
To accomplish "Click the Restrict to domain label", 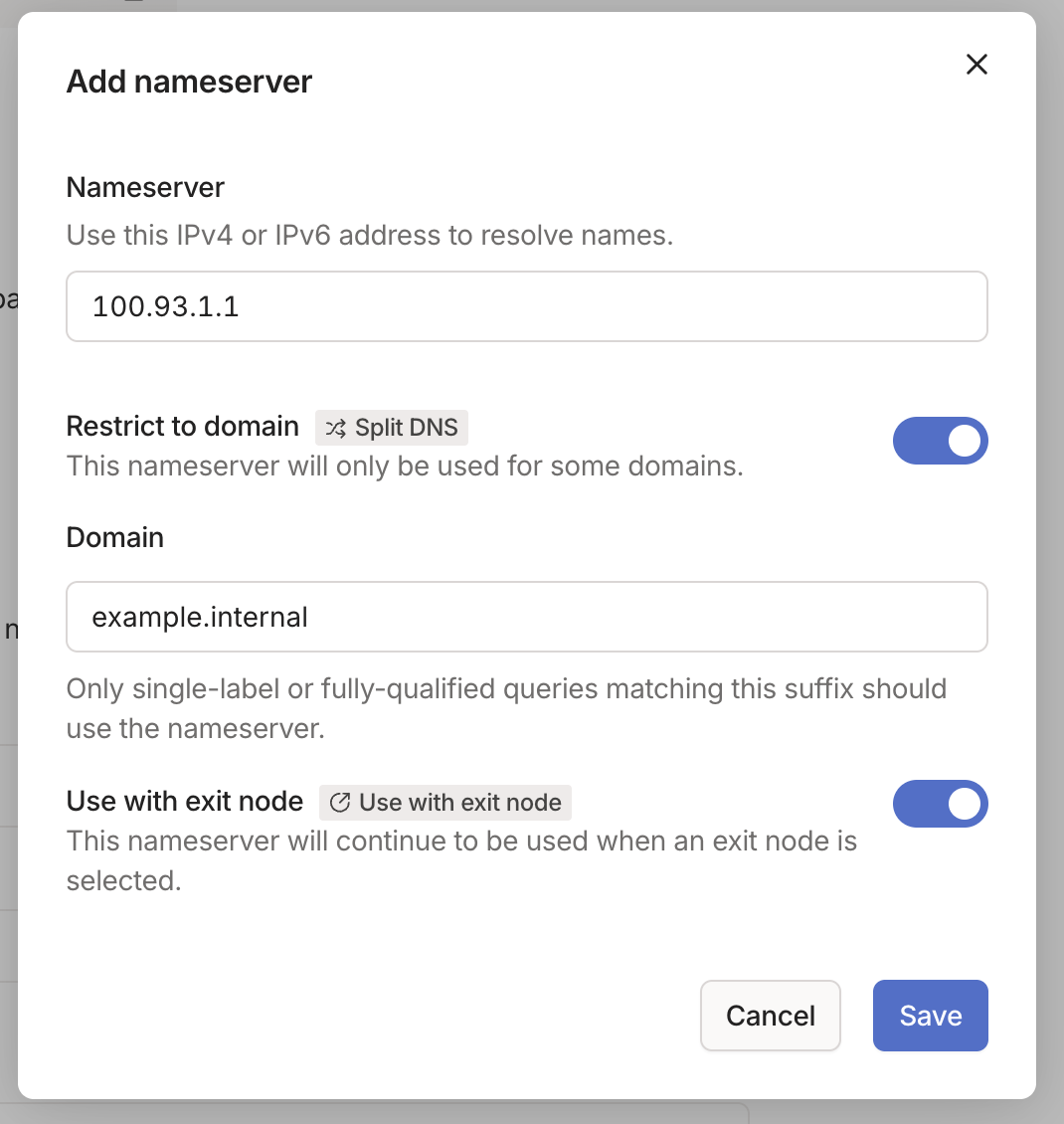I will 182,427.
